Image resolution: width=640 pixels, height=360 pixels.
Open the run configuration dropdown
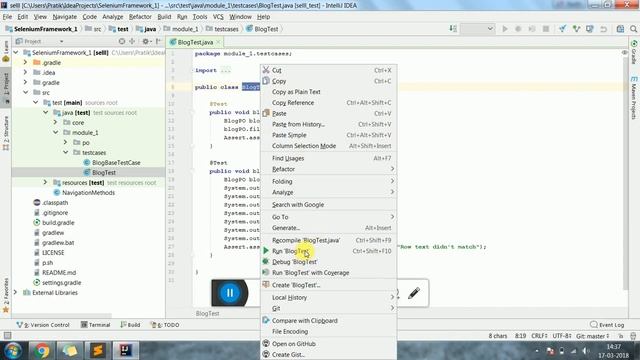(x=478, y=29)
